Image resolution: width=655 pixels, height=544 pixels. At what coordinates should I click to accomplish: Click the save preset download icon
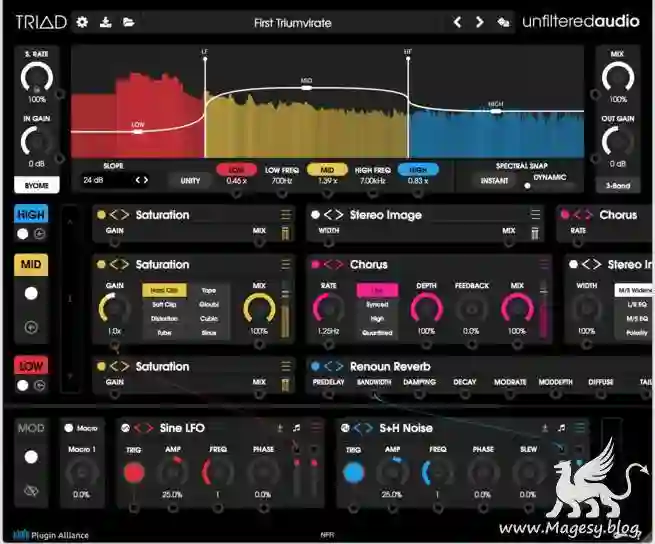pyautogui.click(x=106, y=22)
